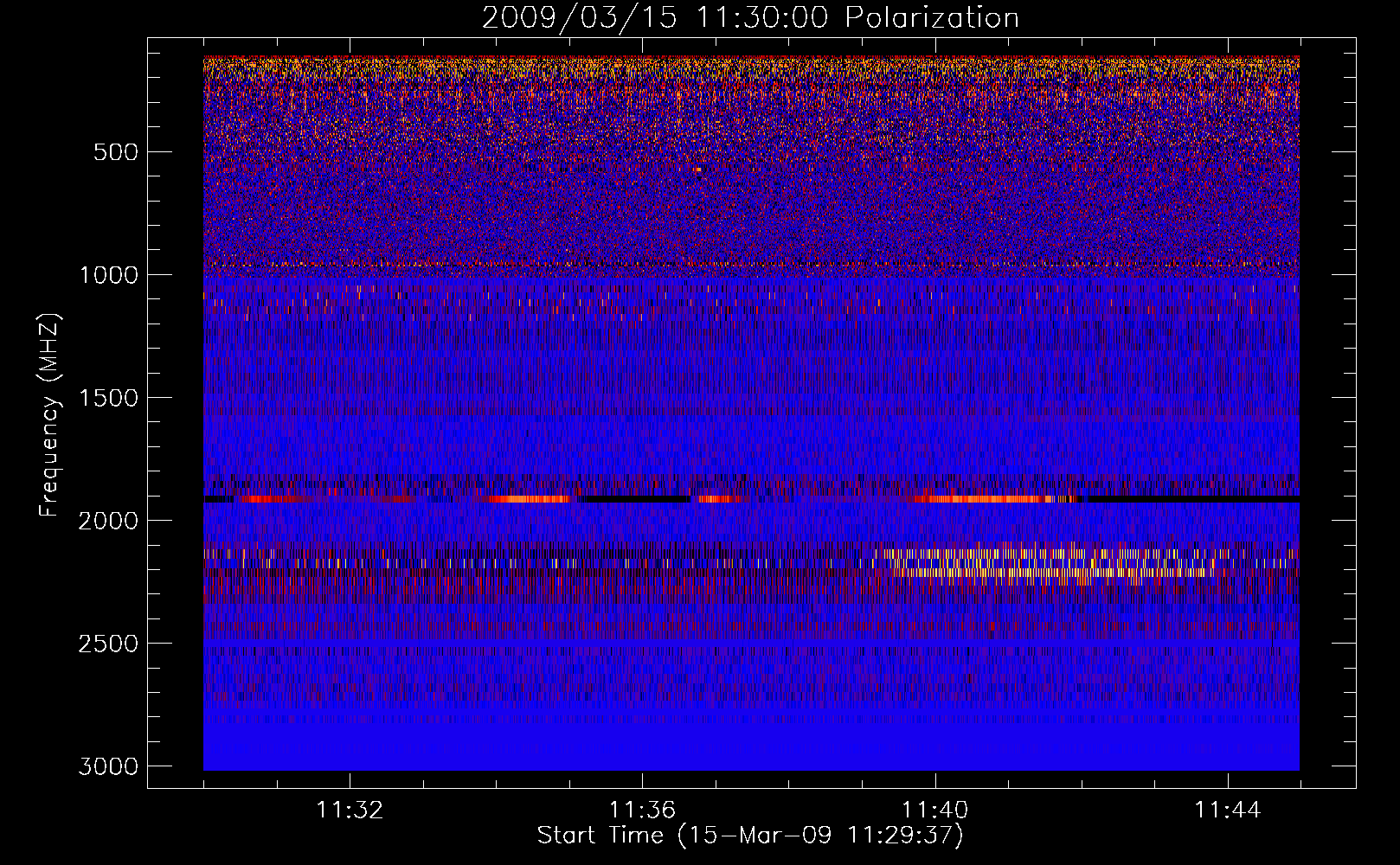The image size is (1400, 865).
Task: Click the 1500 frequency tick label
Action: [108, 398]
